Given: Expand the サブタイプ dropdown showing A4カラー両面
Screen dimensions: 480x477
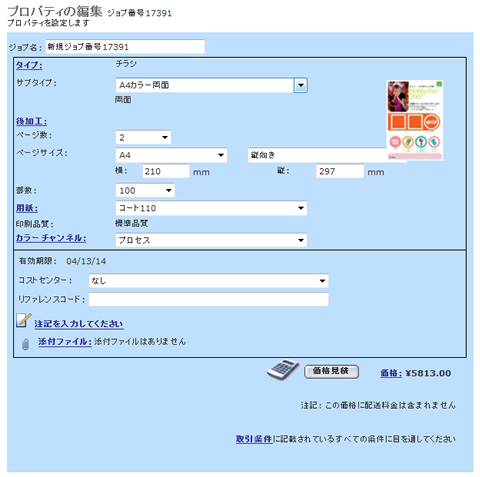Looking at the screenshot, I should pyautogui.click(x=211, y=85).
